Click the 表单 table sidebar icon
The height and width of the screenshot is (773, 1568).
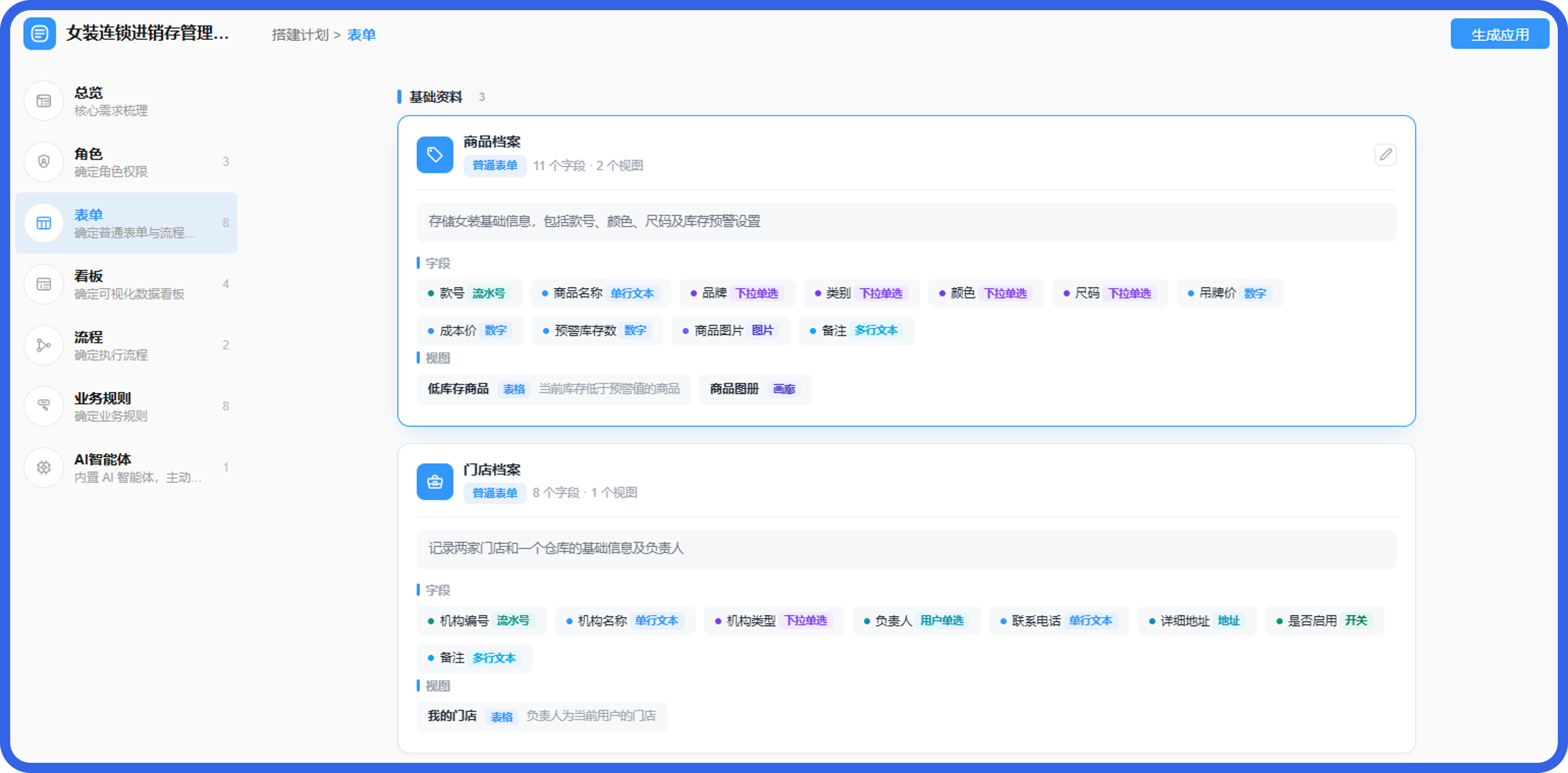[x=44, y=224]
